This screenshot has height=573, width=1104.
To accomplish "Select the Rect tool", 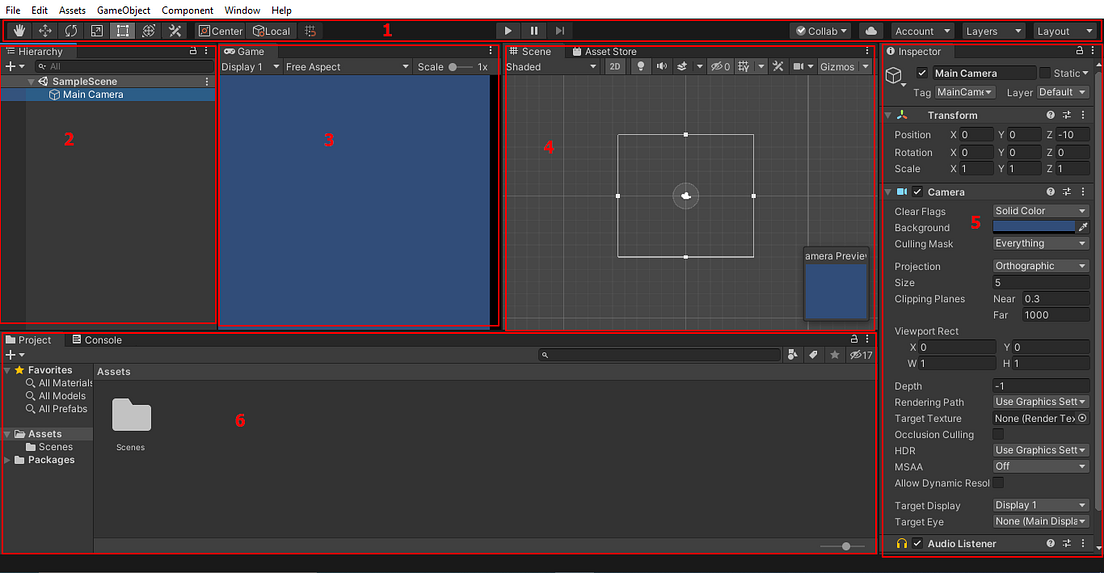I will coord(123,31).
